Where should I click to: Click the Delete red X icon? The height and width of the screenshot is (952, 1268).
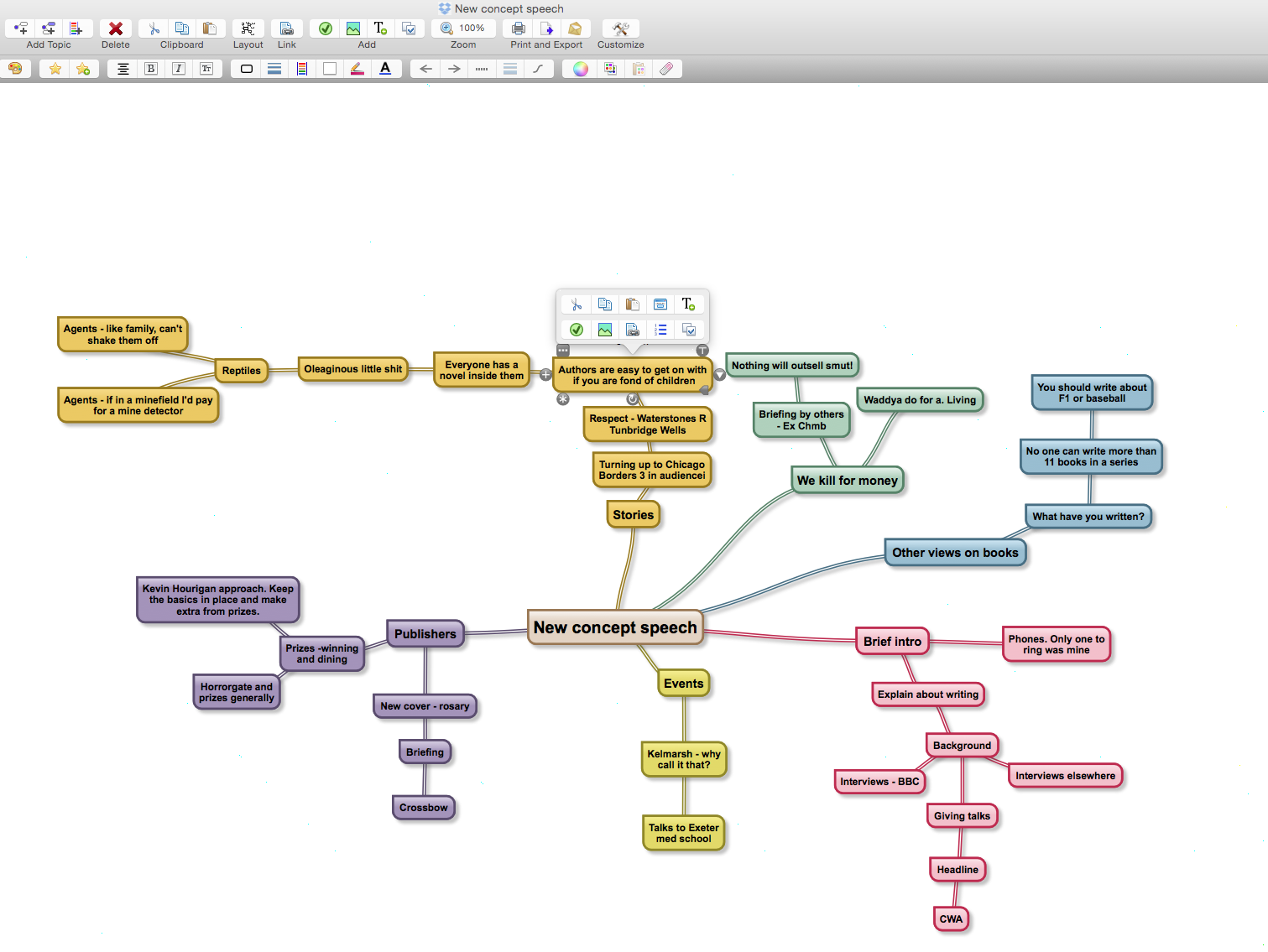(116, 29)
